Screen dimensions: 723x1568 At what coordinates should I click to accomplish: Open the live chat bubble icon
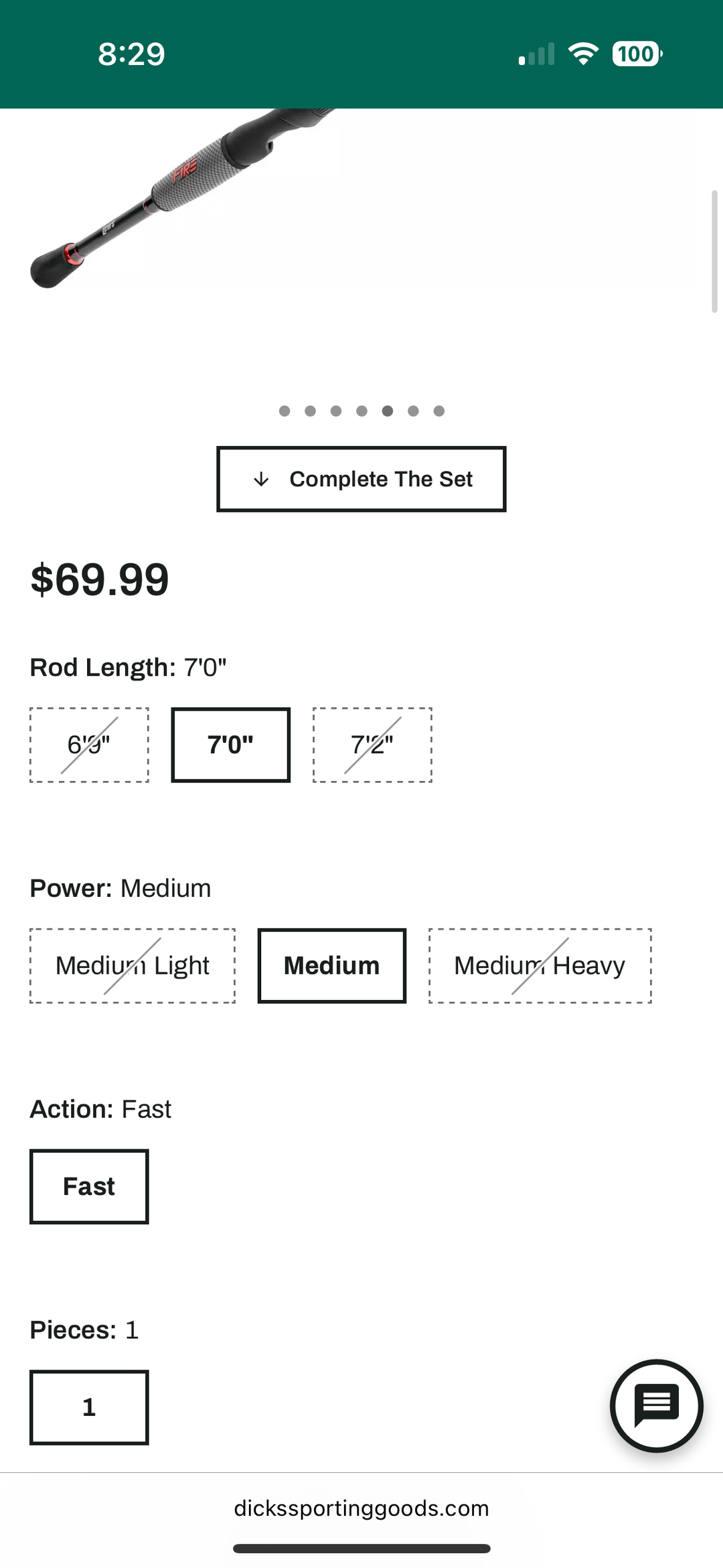[x=656, y=1405]
